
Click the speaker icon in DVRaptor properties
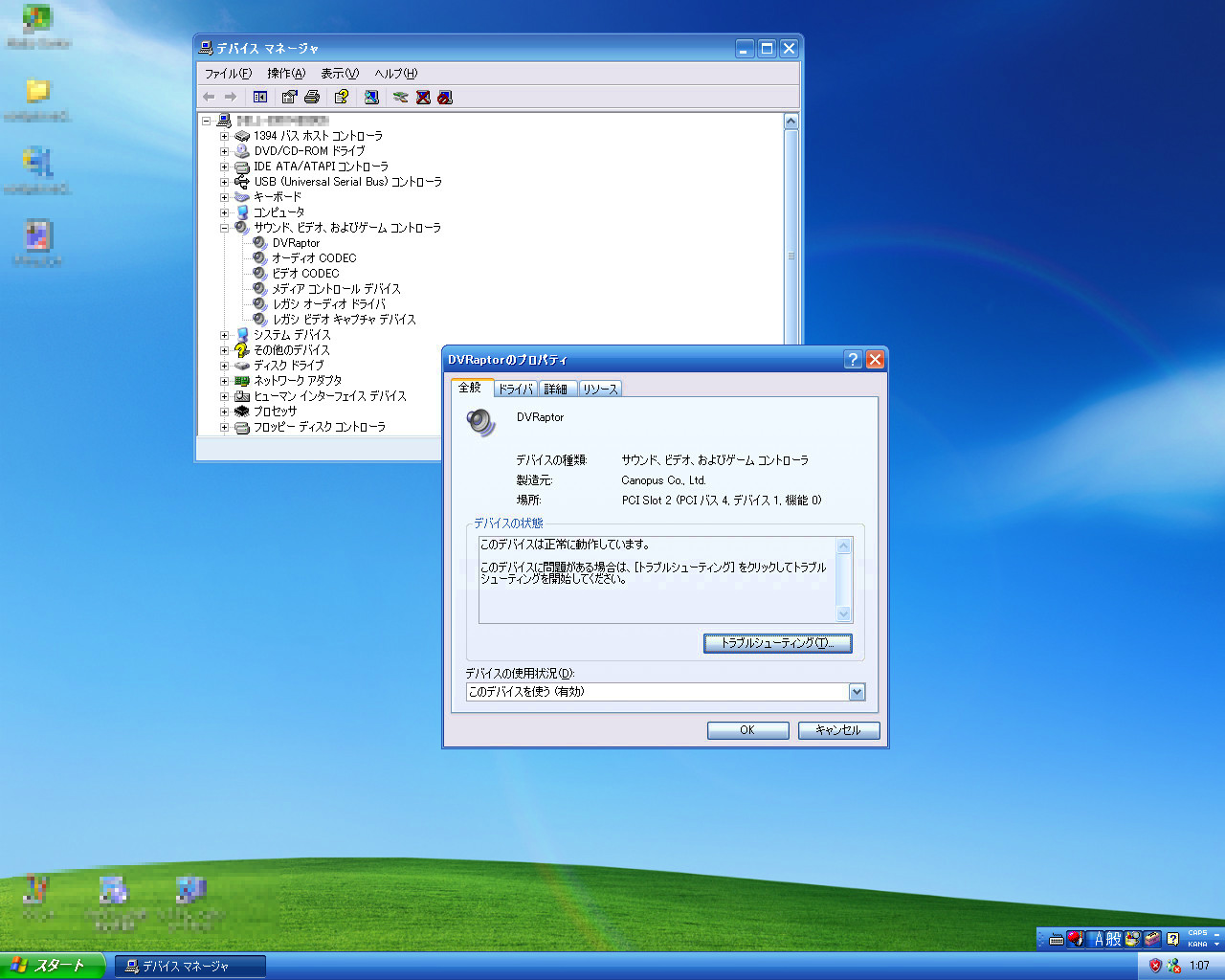point(480,422)
